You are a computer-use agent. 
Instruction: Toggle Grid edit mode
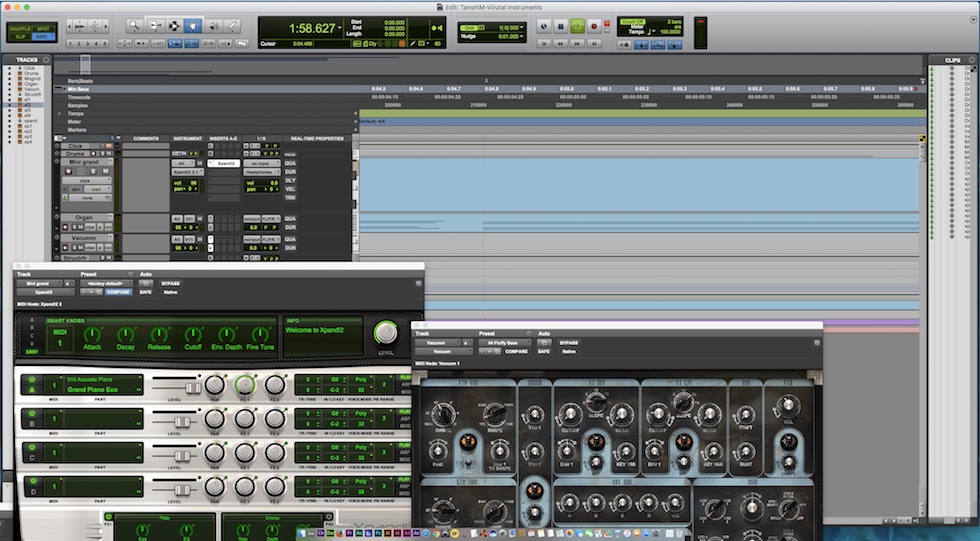(43, 36)
